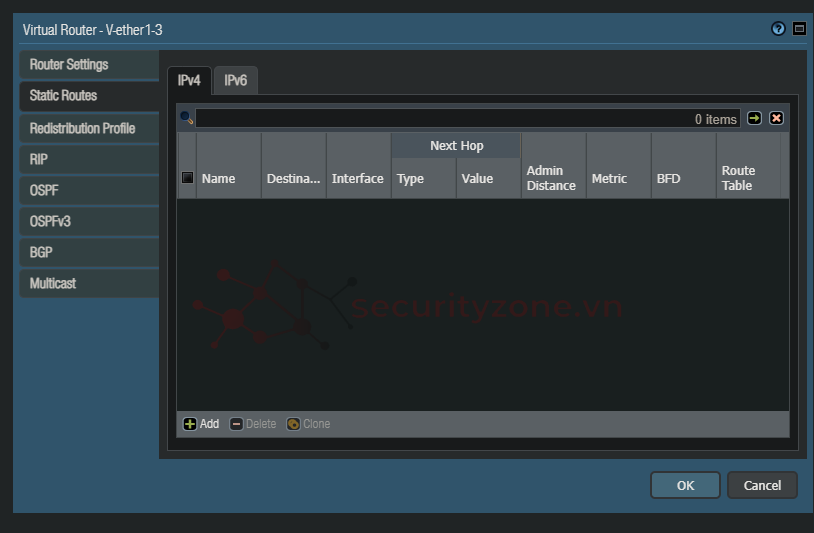Clear the filter with red X icon
This screenshot has width=814, height=533.
[776, 118]
